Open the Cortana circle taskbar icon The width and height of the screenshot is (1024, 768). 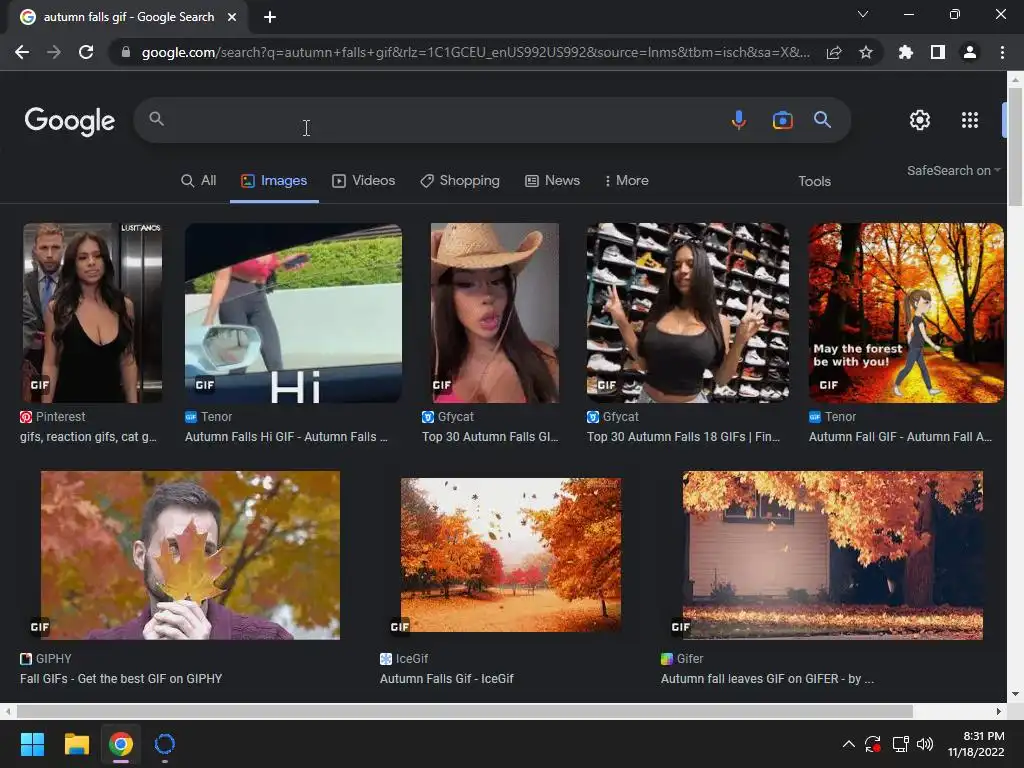(165, 744)
